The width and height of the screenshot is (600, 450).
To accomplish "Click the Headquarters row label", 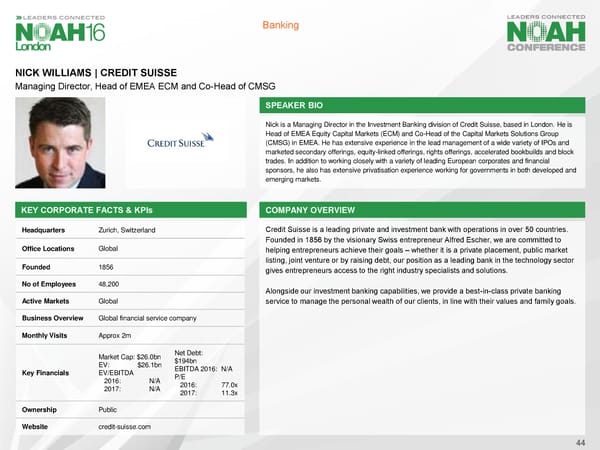I will (x=46, y=231).
